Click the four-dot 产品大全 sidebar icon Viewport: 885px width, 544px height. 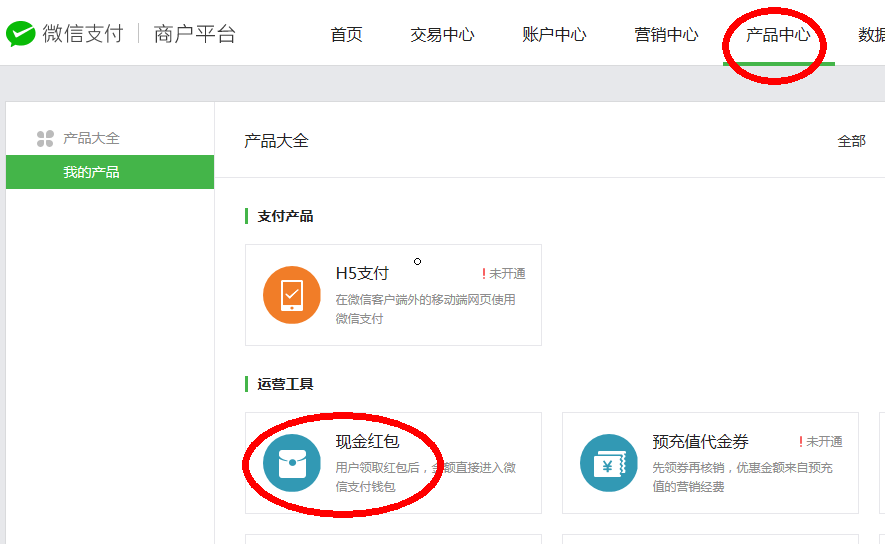click(45, 139)
